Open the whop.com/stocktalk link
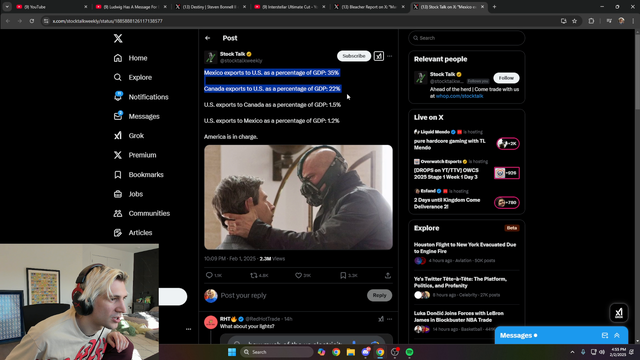This screenshot has width=640, height=360. [459, 96]
